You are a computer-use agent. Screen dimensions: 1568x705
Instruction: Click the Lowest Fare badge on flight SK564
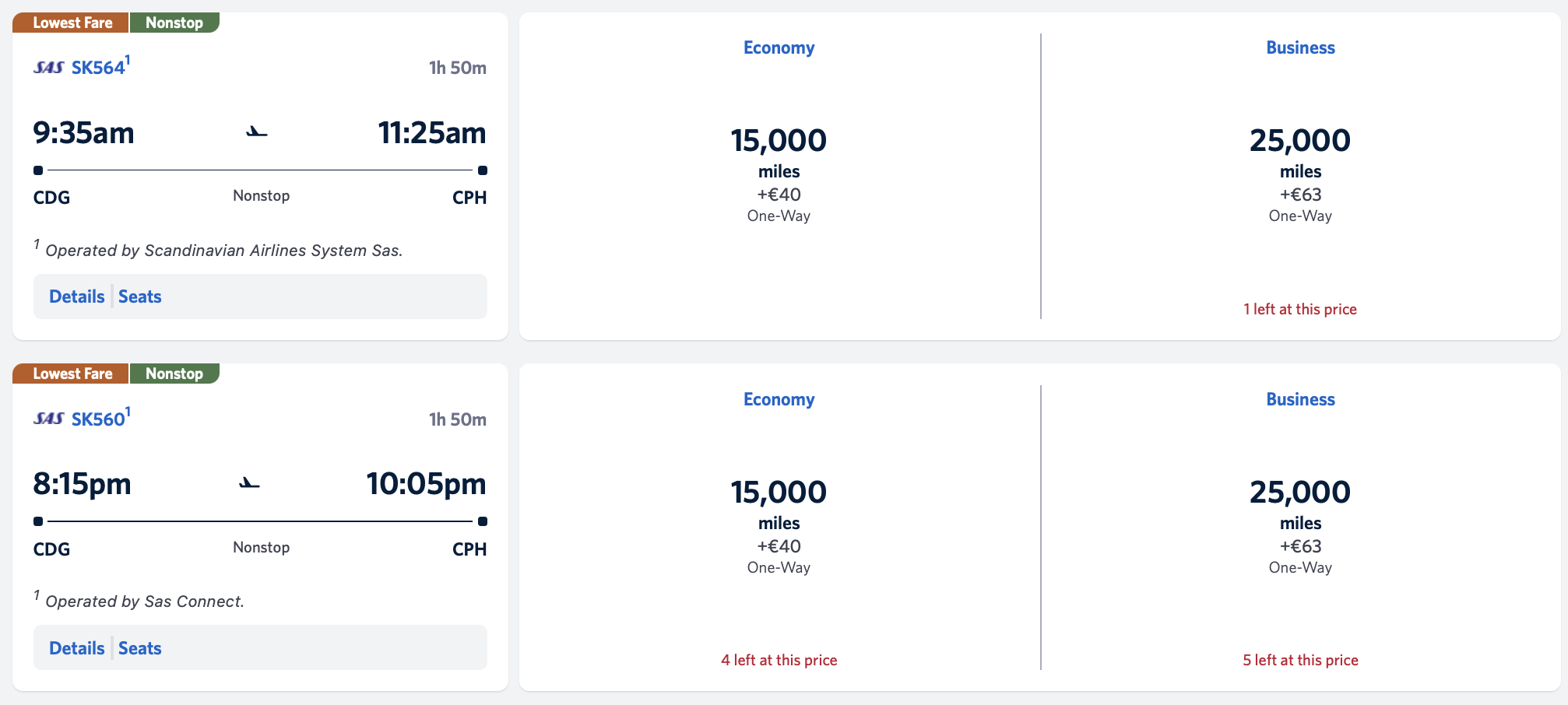click(70, 22)
